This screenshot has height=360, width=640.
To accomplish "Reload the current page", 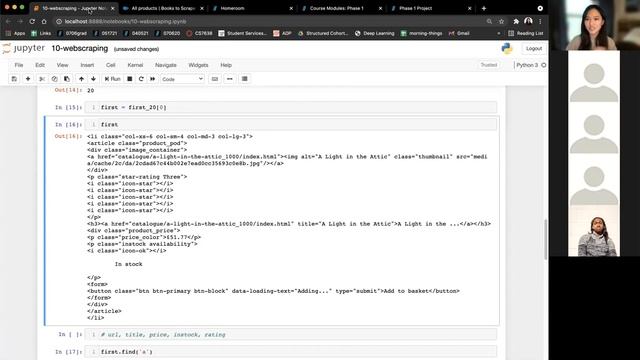I will point(32,21).
